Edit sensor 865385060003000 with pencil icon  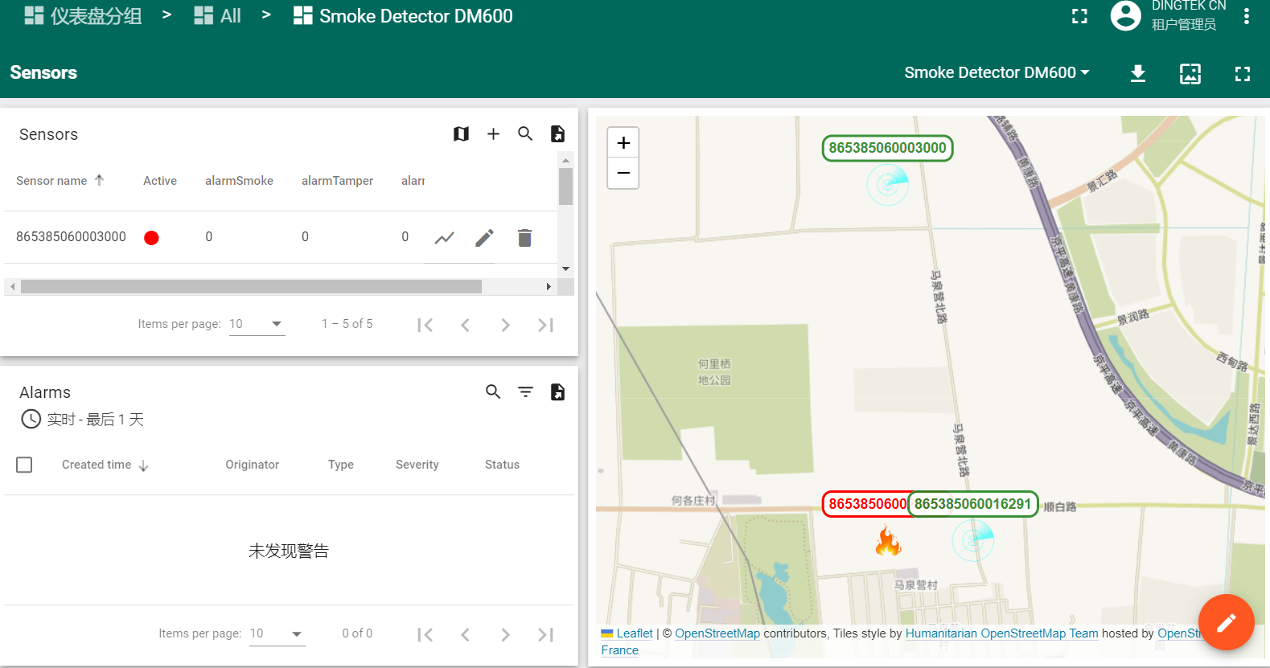pos(484,237)
